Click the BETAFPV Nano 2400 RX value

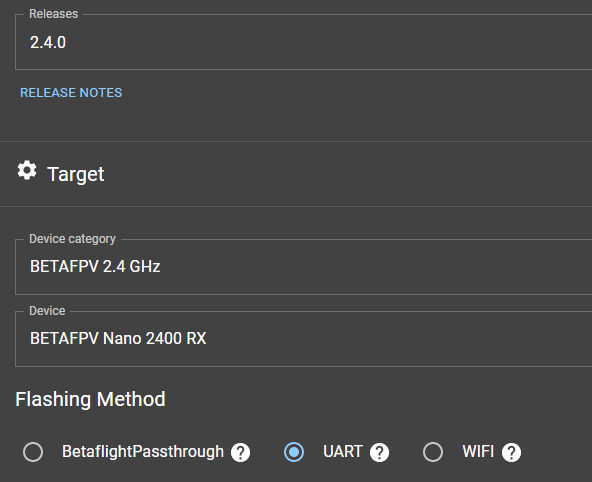pyautogui.click(x=118, y=339)
